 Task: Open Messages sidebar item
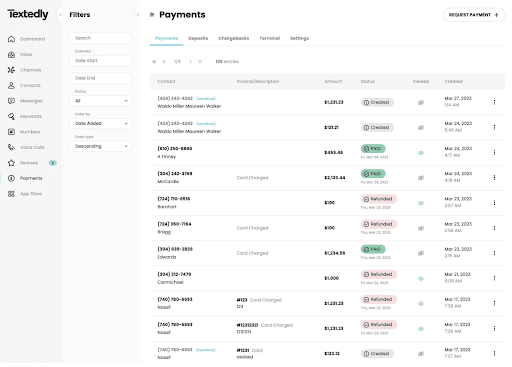coord(25,101)
